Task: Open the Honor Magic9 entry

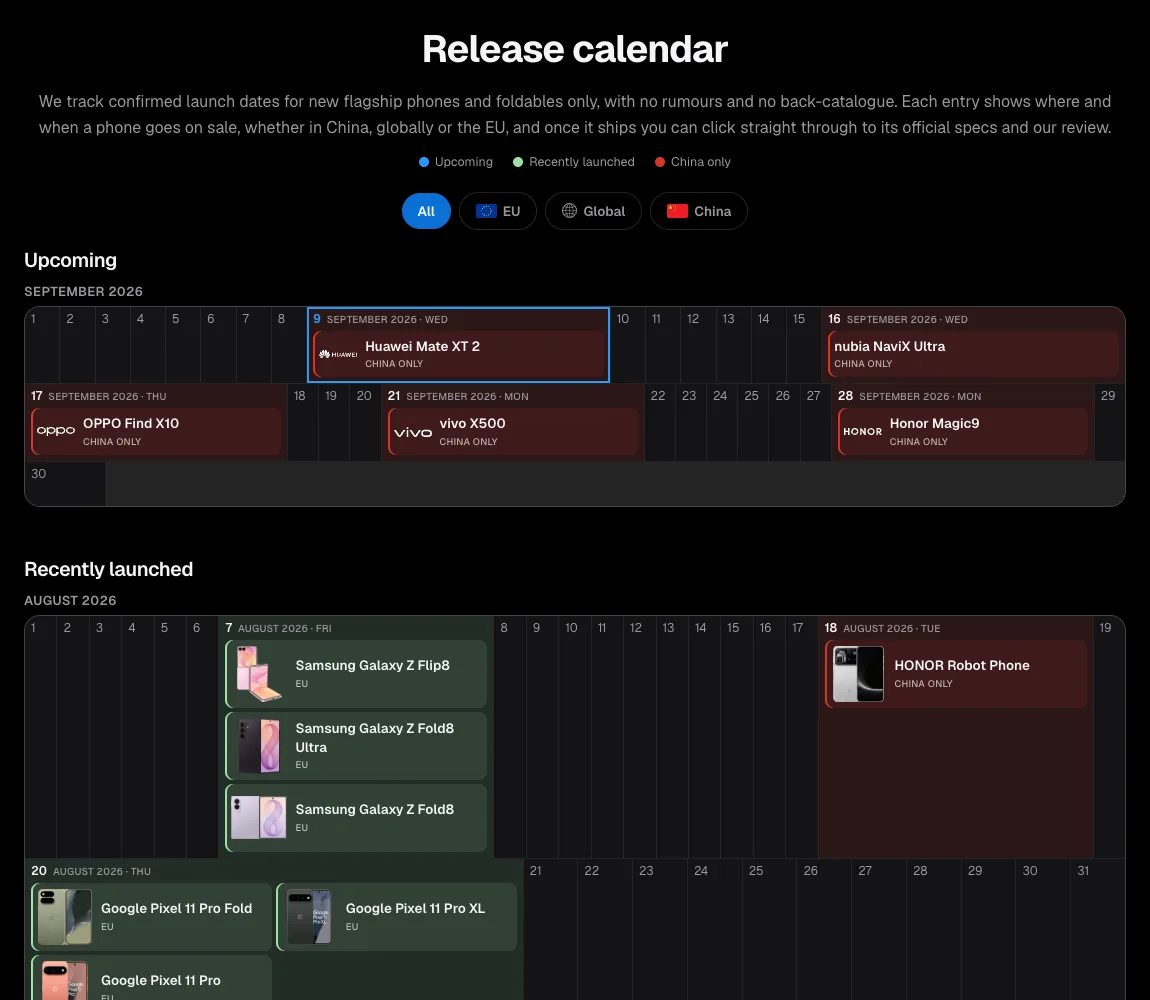Action: 963,431
